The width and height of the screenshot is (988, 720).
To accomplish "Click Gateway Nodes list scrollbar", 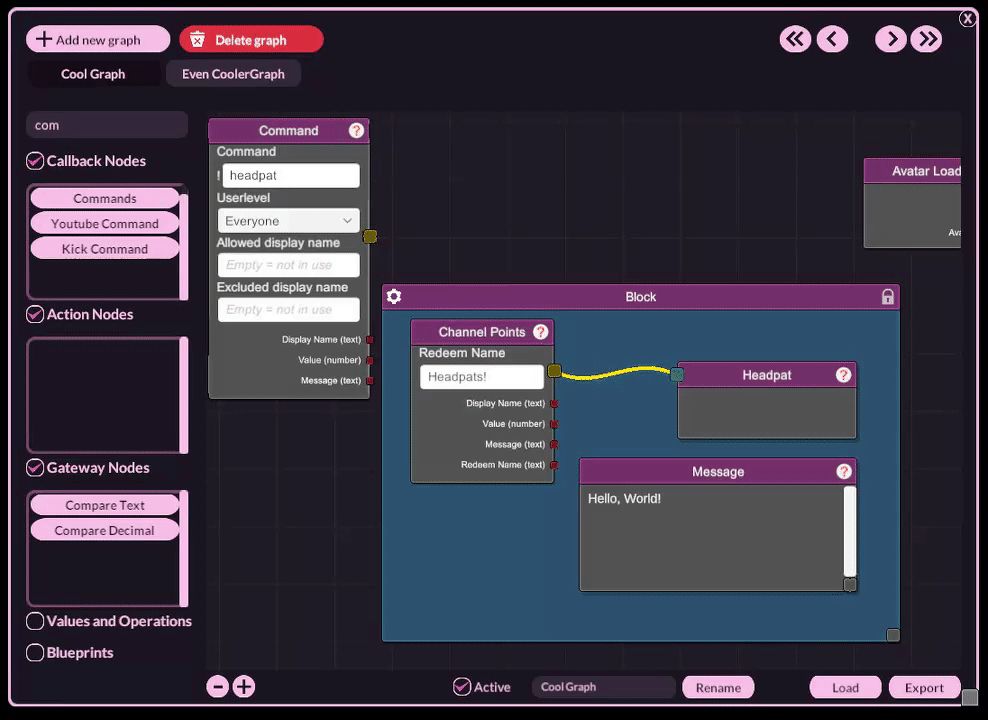I will click(x=184, y=548).
